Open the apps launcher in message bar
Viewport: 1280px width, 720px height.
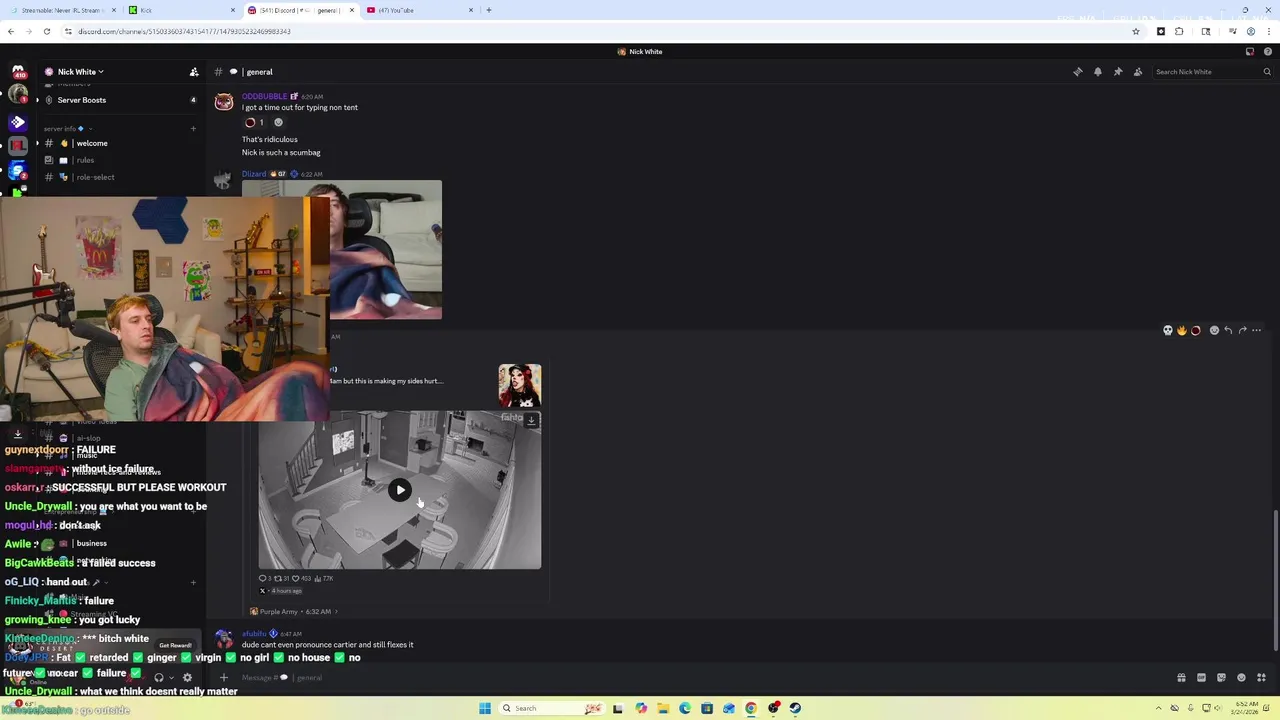1261,677
